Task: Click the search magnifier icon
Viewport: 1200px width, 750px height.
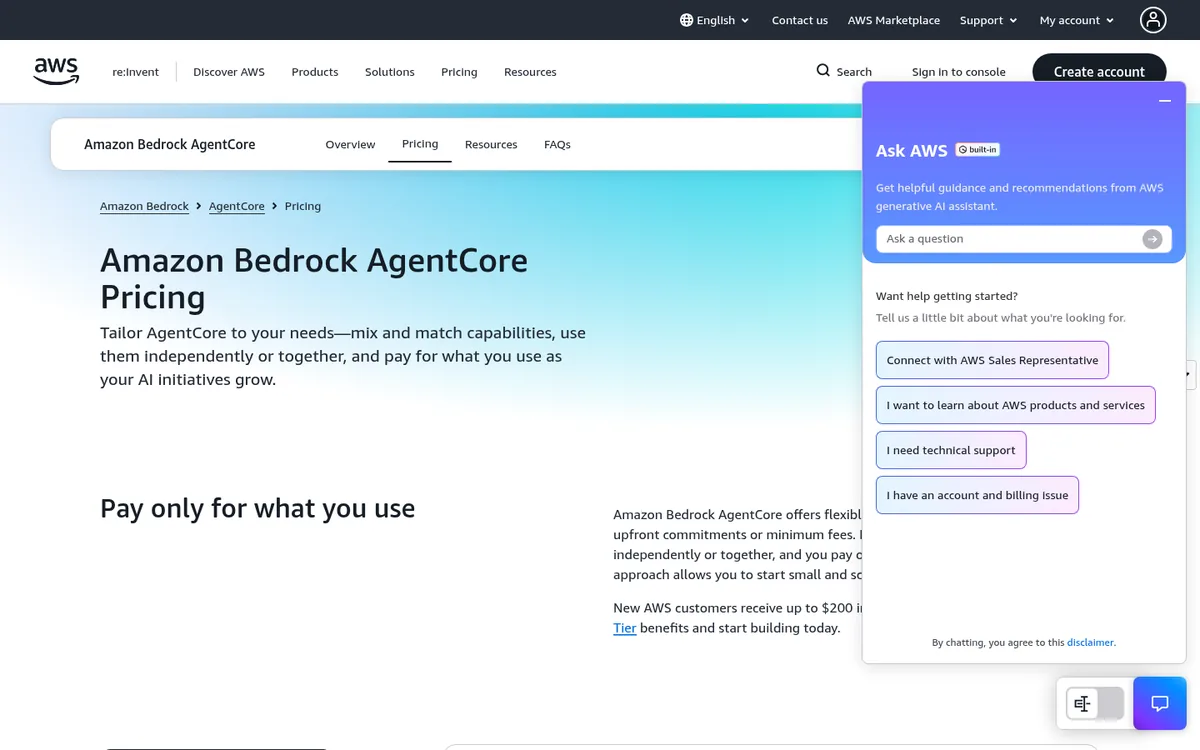Action: pos(823,71)
